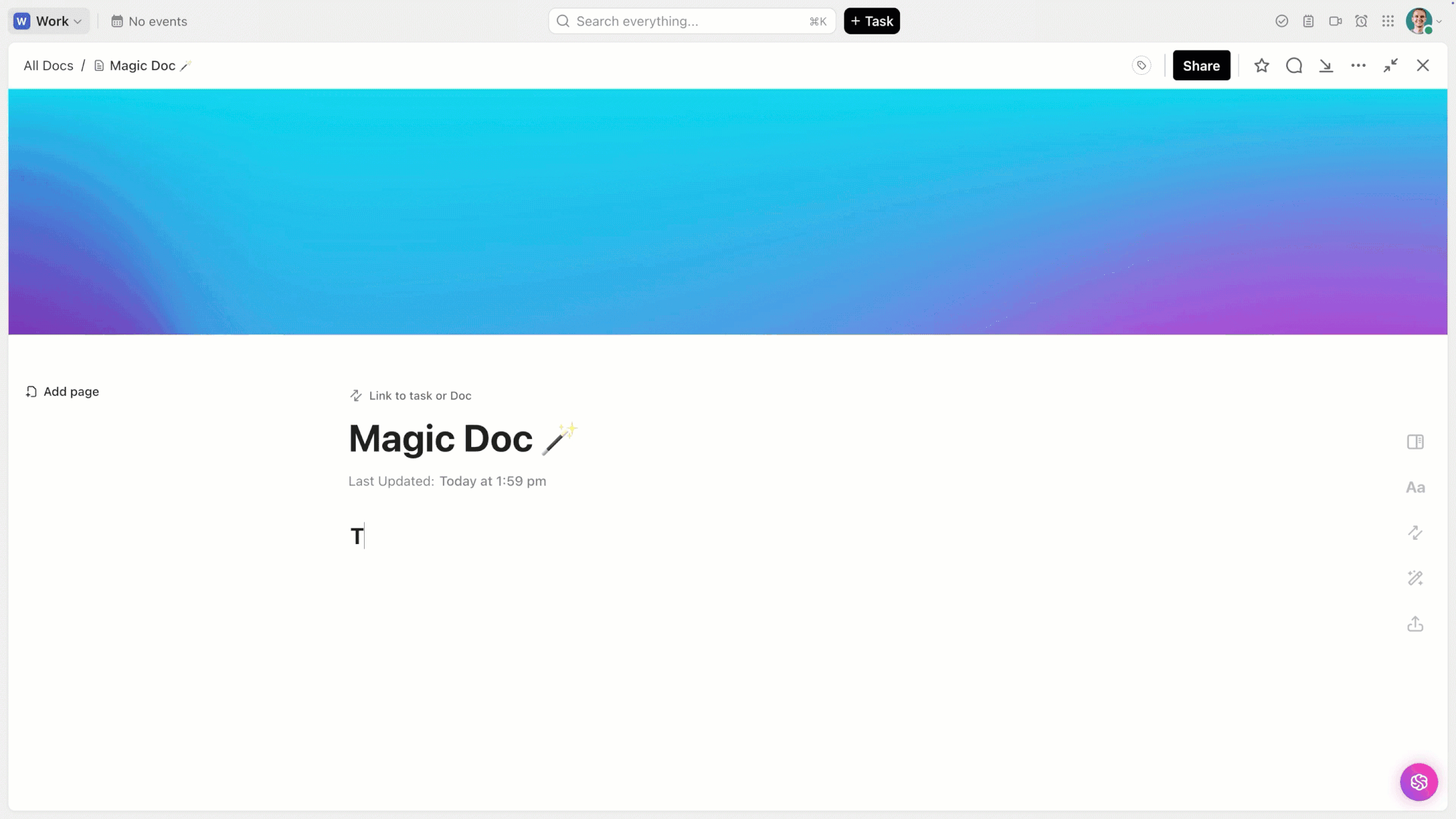Favorite this doc with the star icon

click(1261, 65)
